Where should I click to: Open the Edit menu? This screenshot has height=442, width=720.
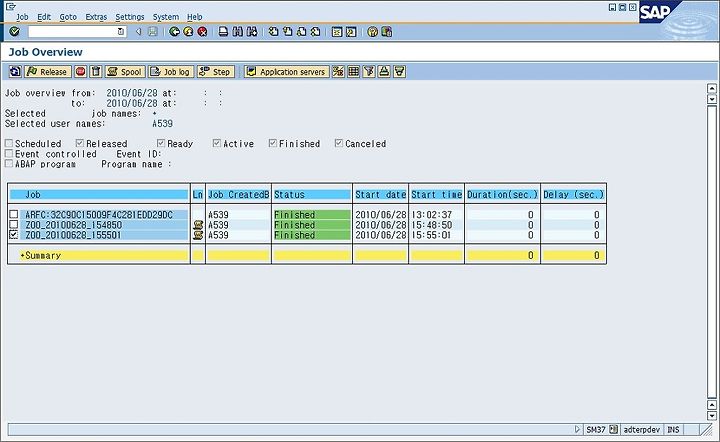click(44, 17)
